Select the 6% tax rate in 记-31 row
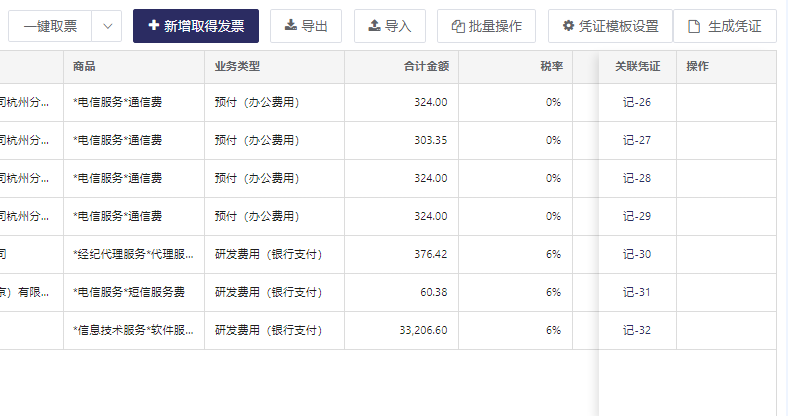Screen dimensions: 788x416 (x=553, y=292)
